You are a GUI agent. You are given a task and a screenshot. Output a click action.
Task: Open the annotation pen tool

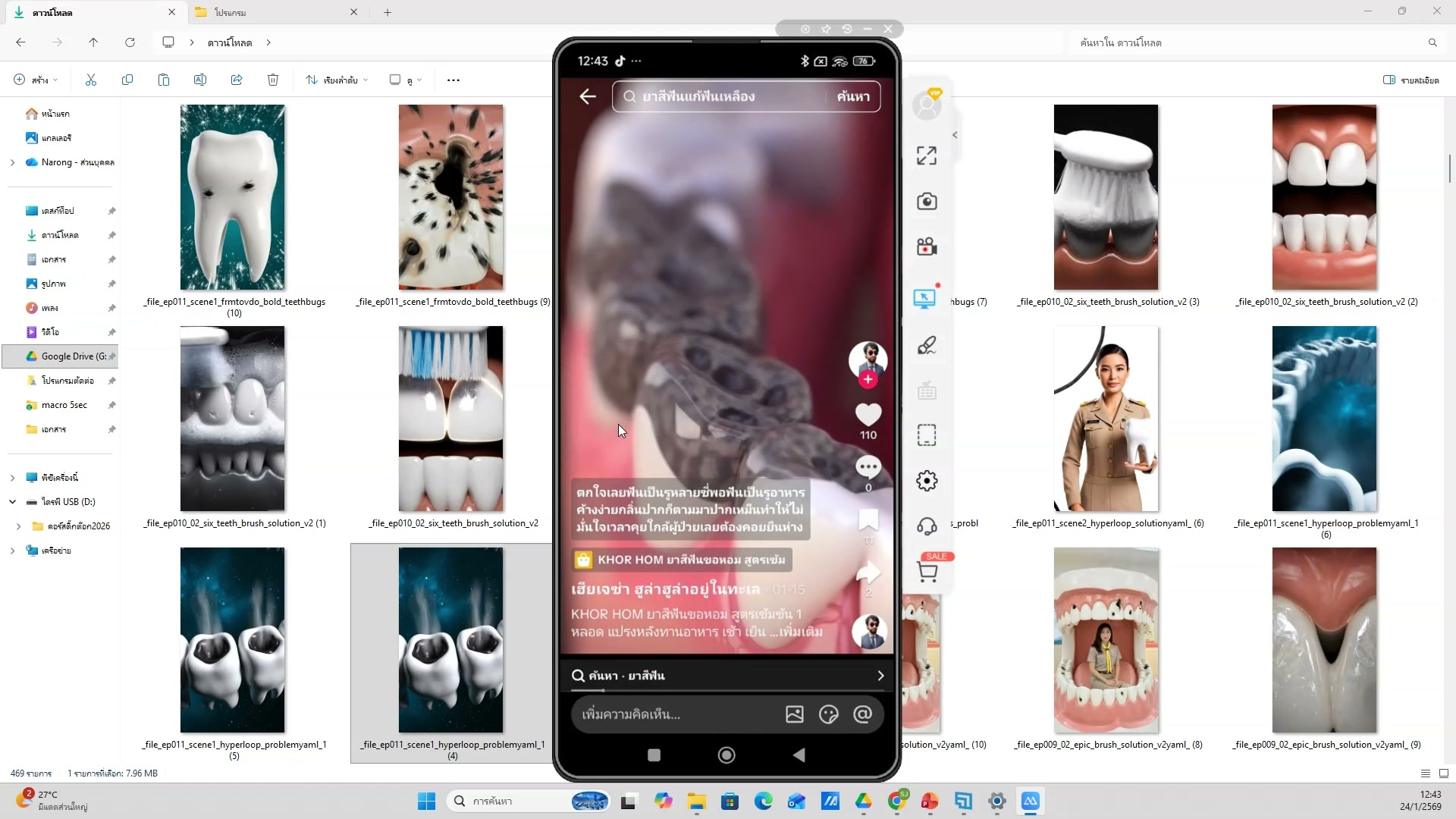pyautogui.click(x=927, y=345)
